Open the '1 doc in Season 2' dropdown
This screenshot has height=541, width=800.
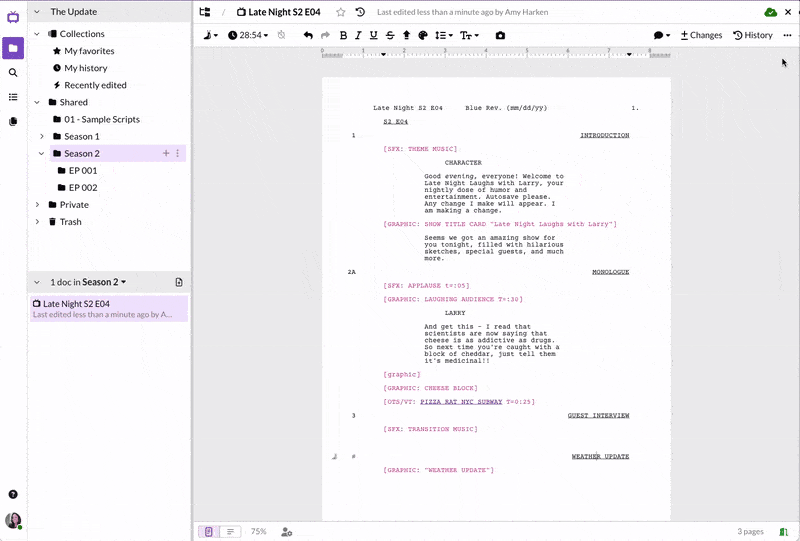88,282
